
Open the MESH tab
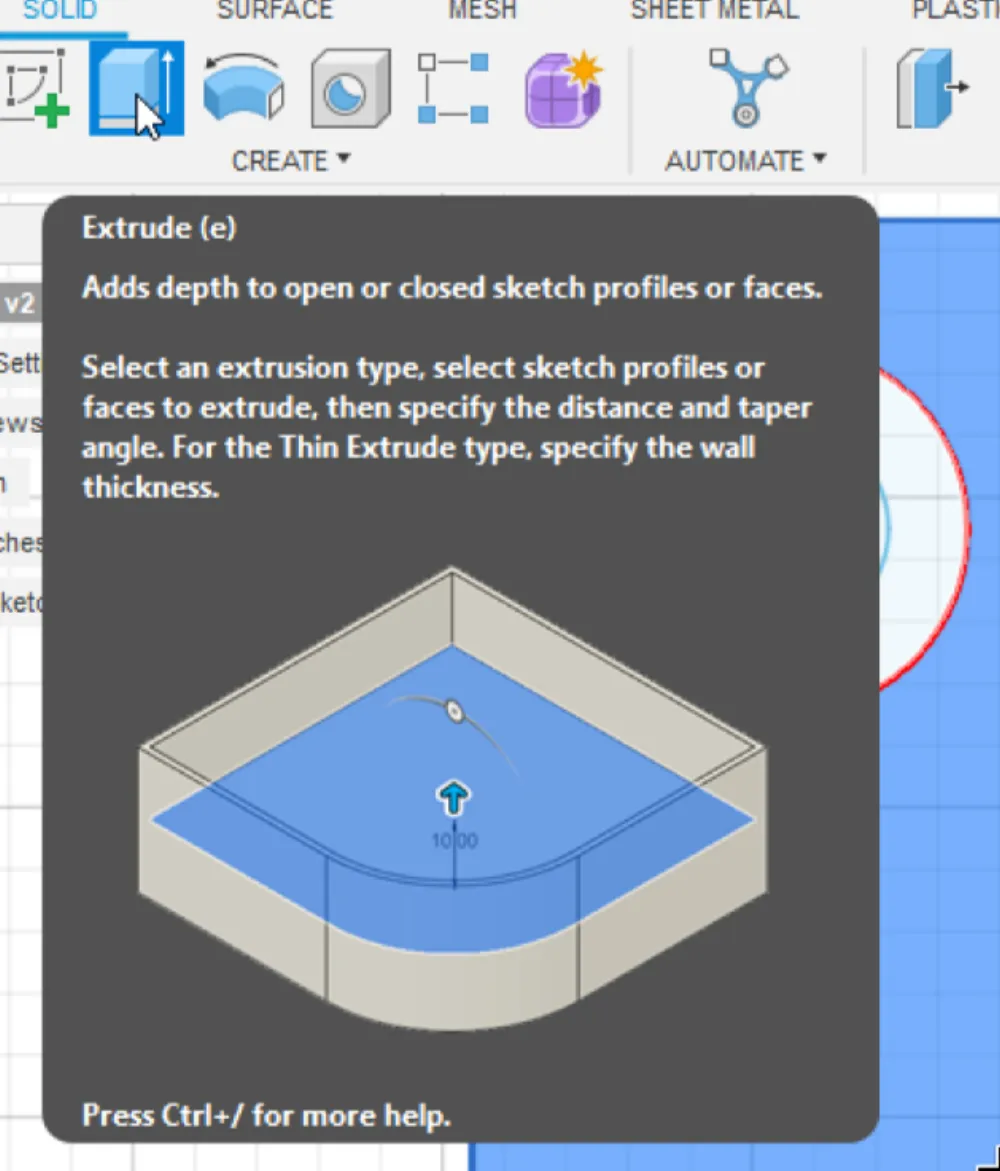click(482, 11)
